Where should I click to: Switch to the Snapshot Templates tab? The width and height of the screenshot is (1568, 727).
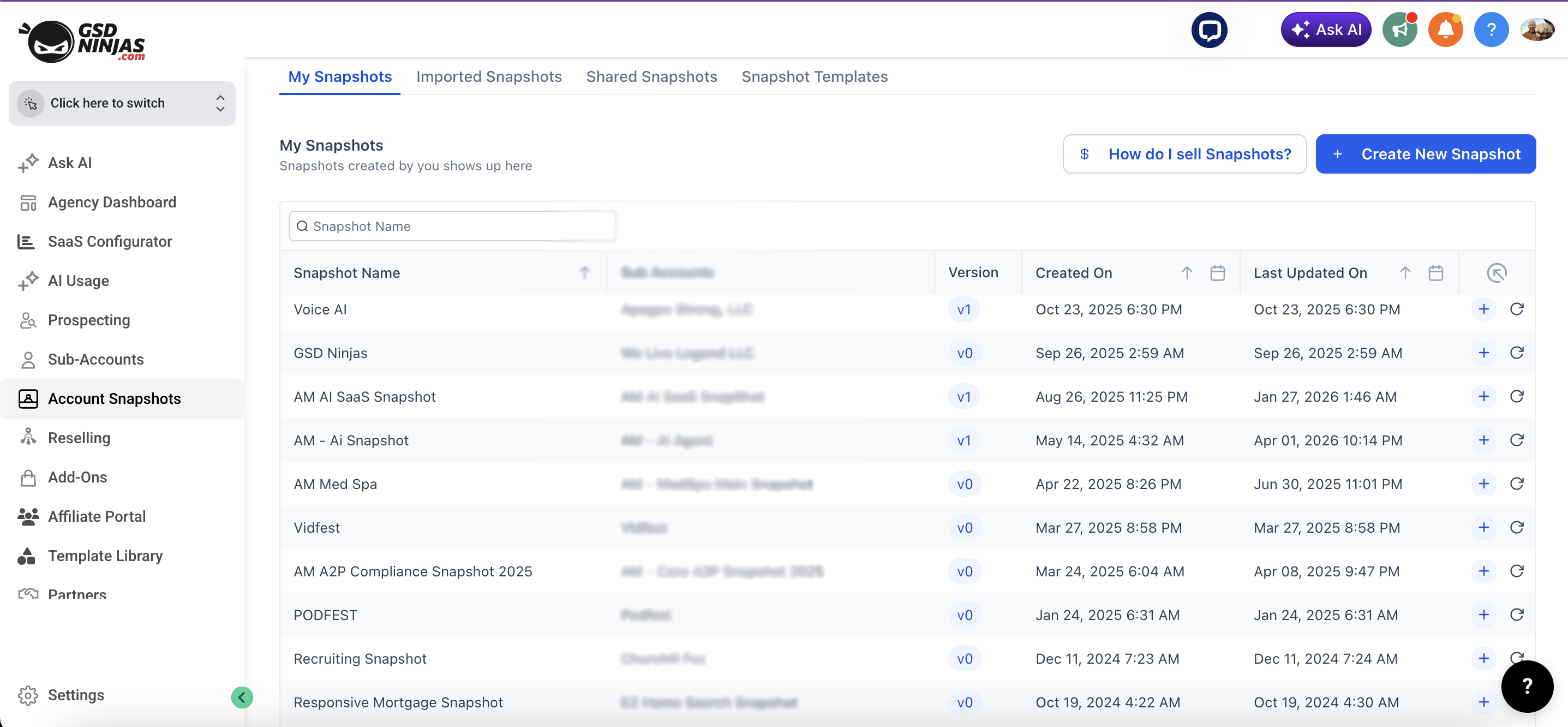pyautogui.click(x=815, y=77)
